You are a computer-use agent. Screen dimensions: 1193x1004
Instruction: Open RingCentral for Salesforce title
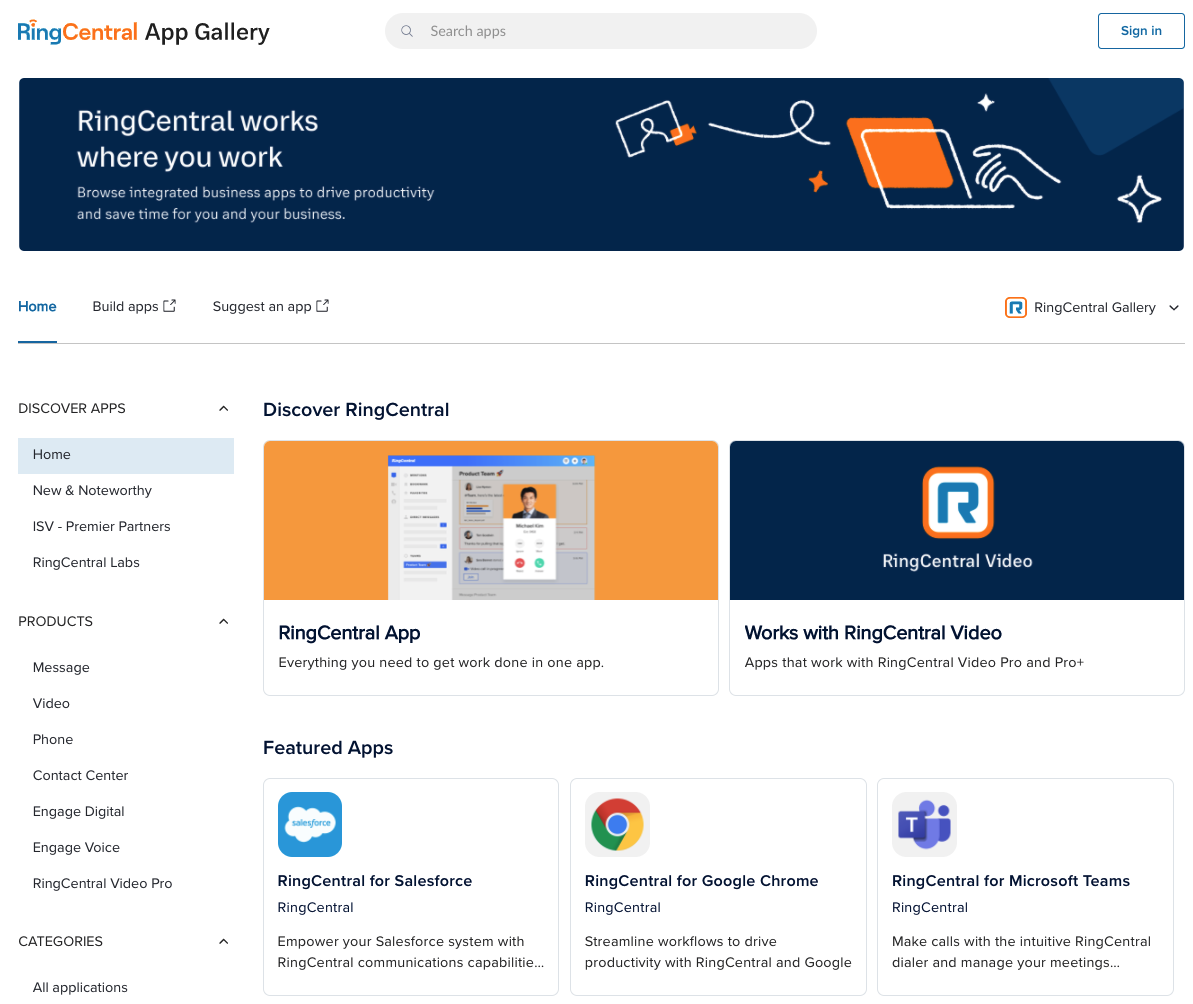click(x=374, y=881)
